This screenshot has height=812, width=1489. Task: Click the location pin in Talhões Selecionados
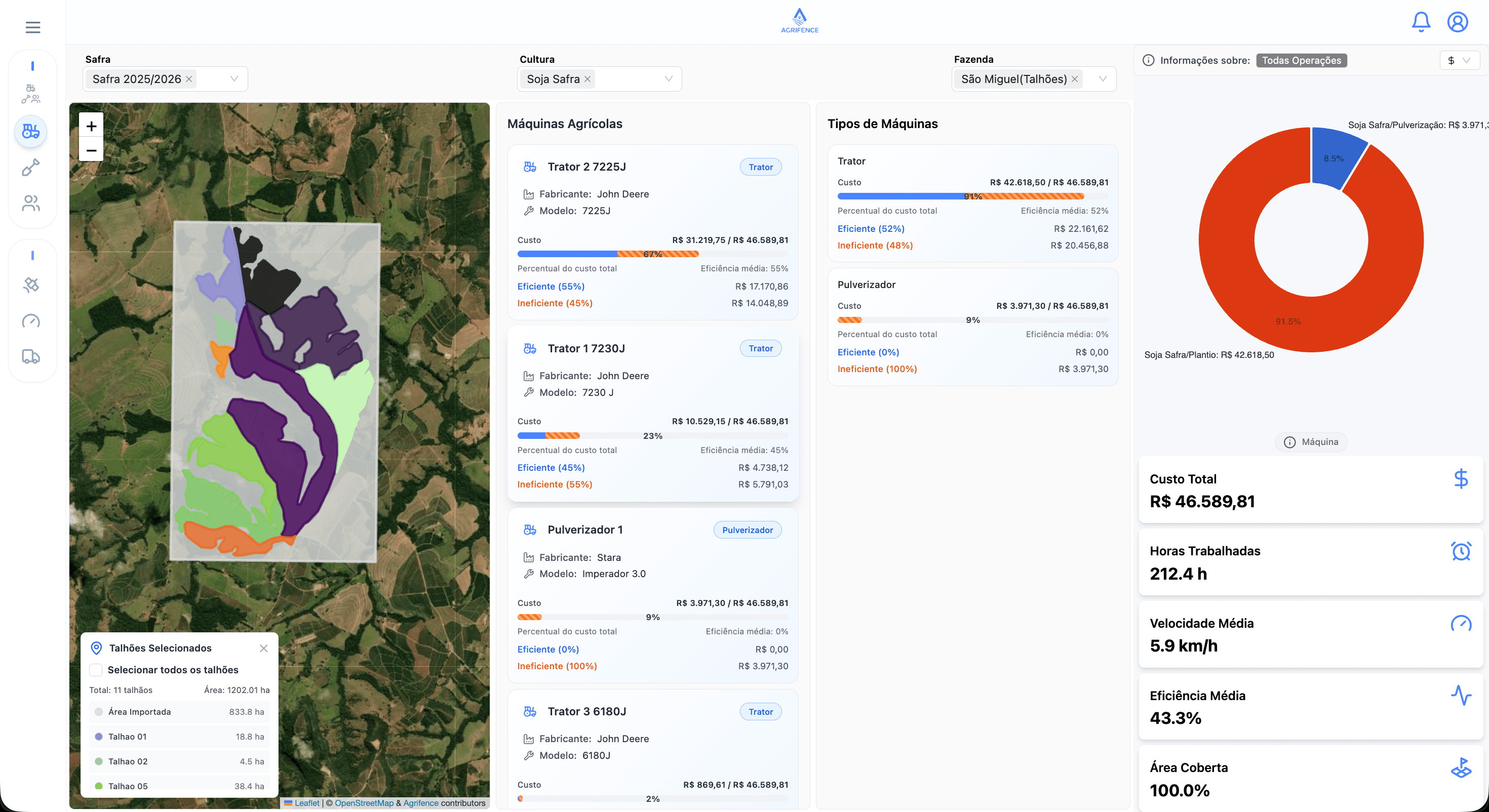(x=97, y=648)
